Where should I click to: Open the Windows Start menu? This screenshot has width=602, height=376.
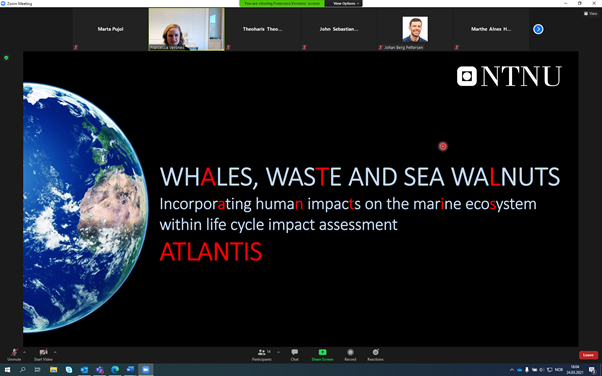tap(7, 370)
